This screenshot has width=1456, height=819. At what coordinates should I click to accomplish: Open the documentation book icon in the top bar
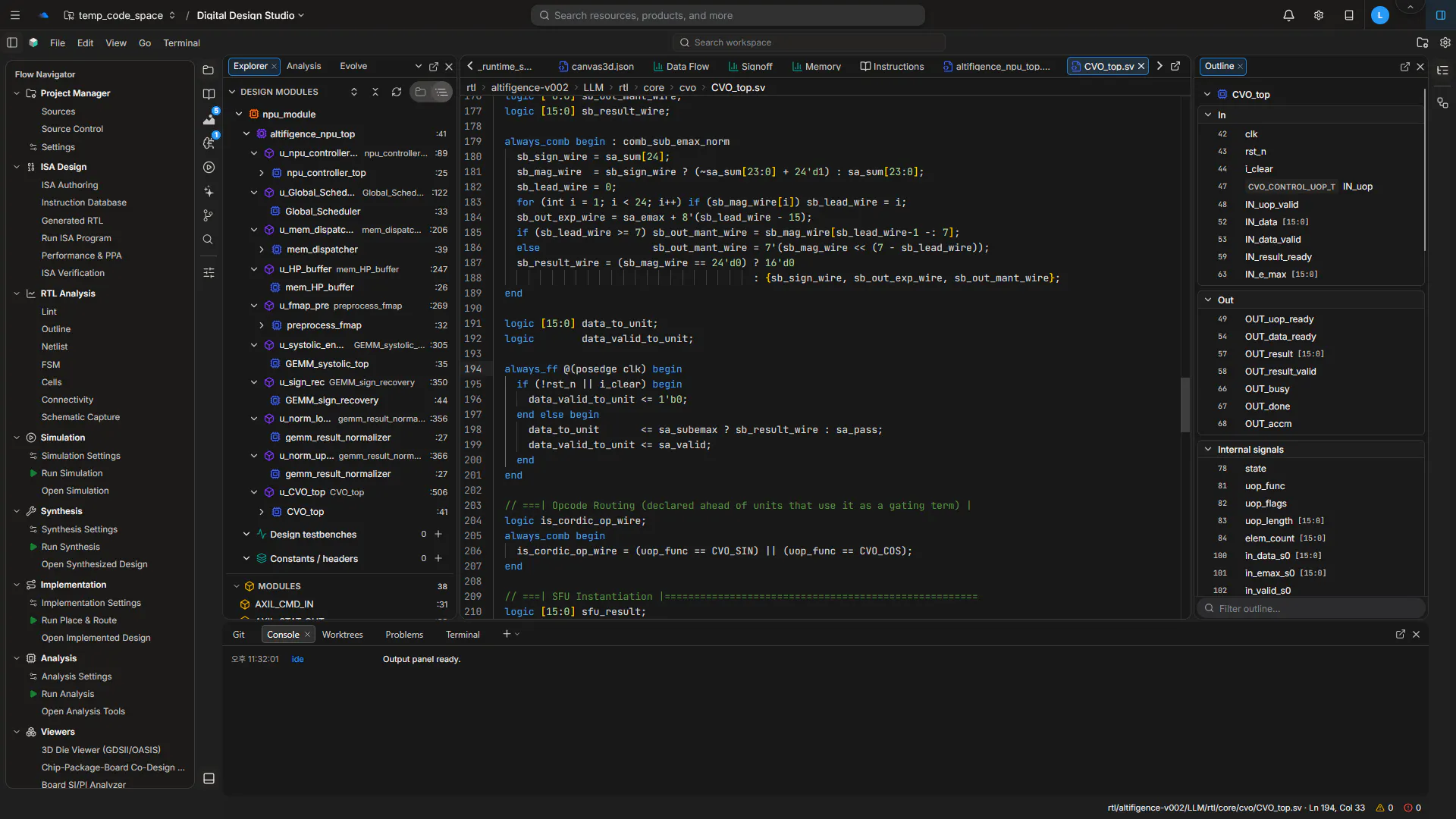[x=1349, y=15]
